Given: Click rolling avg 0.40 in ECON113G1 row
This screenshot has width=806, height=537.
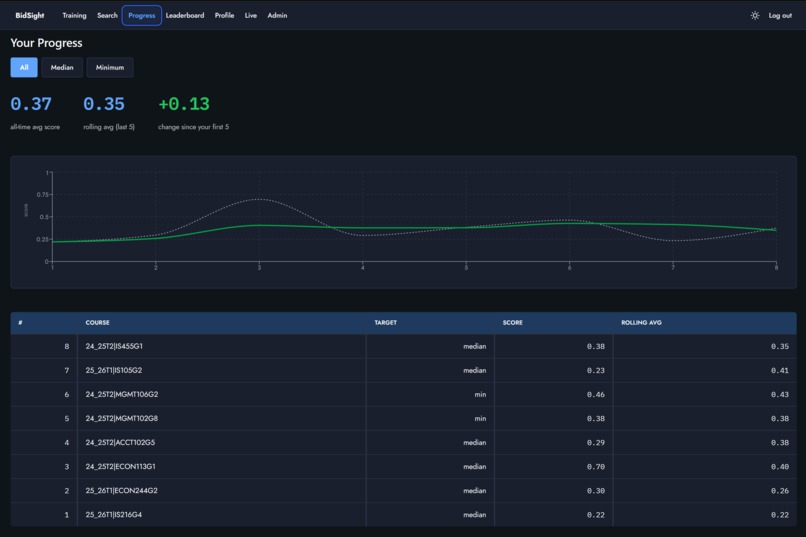Looking at the screenshot, I should point(780,467).
